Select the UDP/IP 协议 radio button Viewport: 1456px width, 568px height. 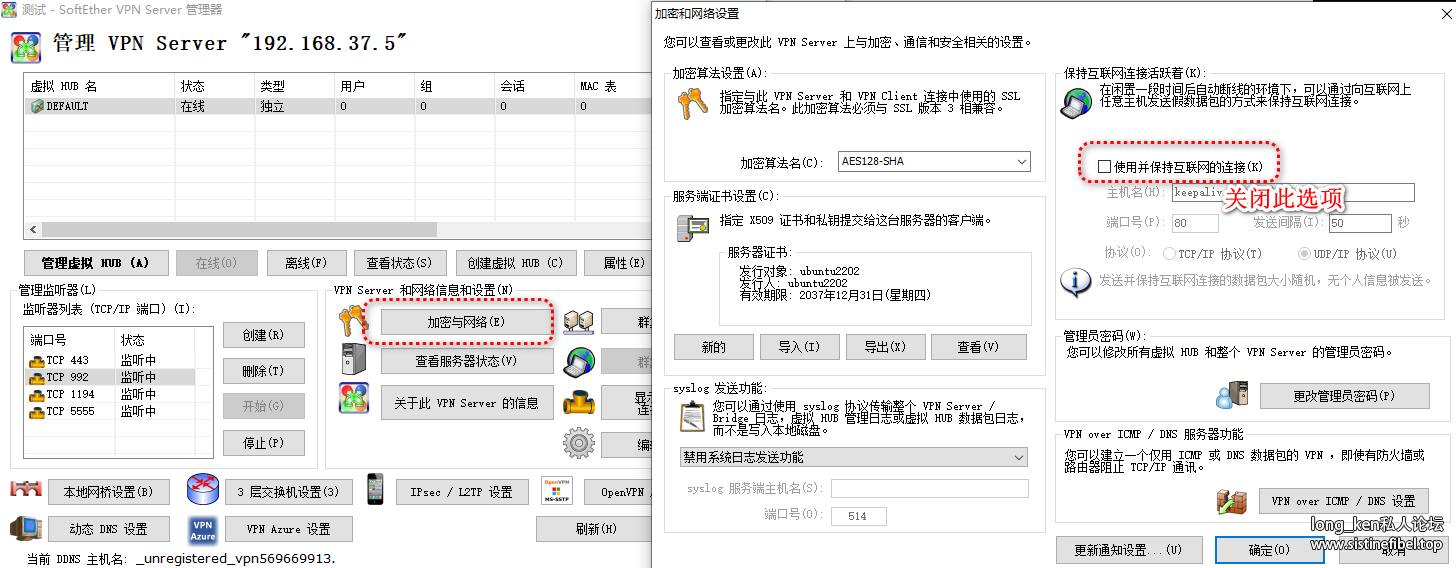[1304, 254]
